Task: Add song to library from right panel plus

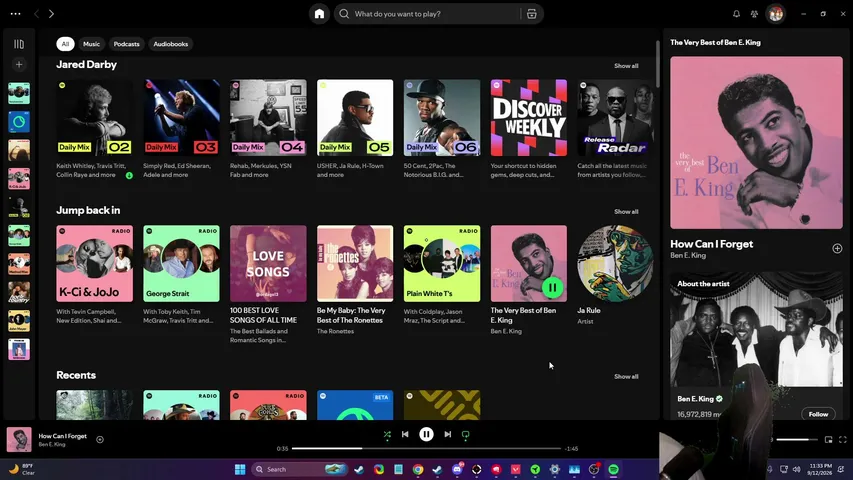Action: click(x=837, y=249)
